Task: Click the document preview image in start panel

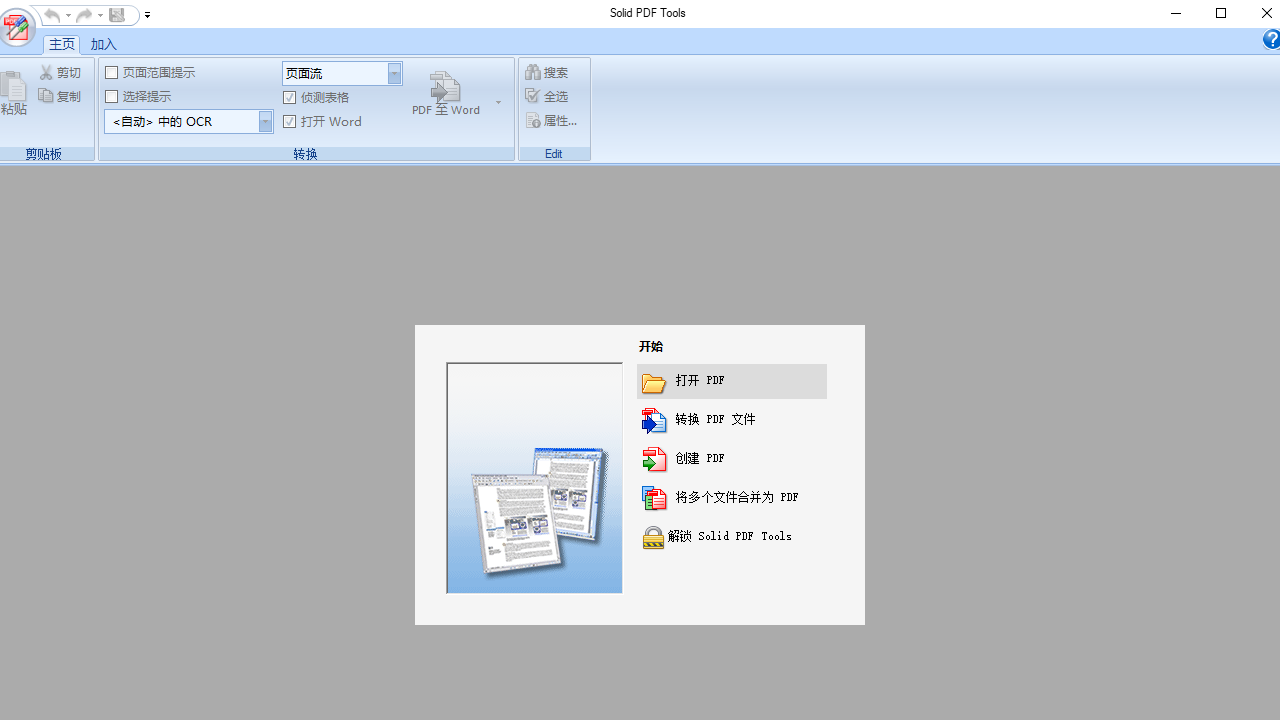Action: tap(534, 478)
